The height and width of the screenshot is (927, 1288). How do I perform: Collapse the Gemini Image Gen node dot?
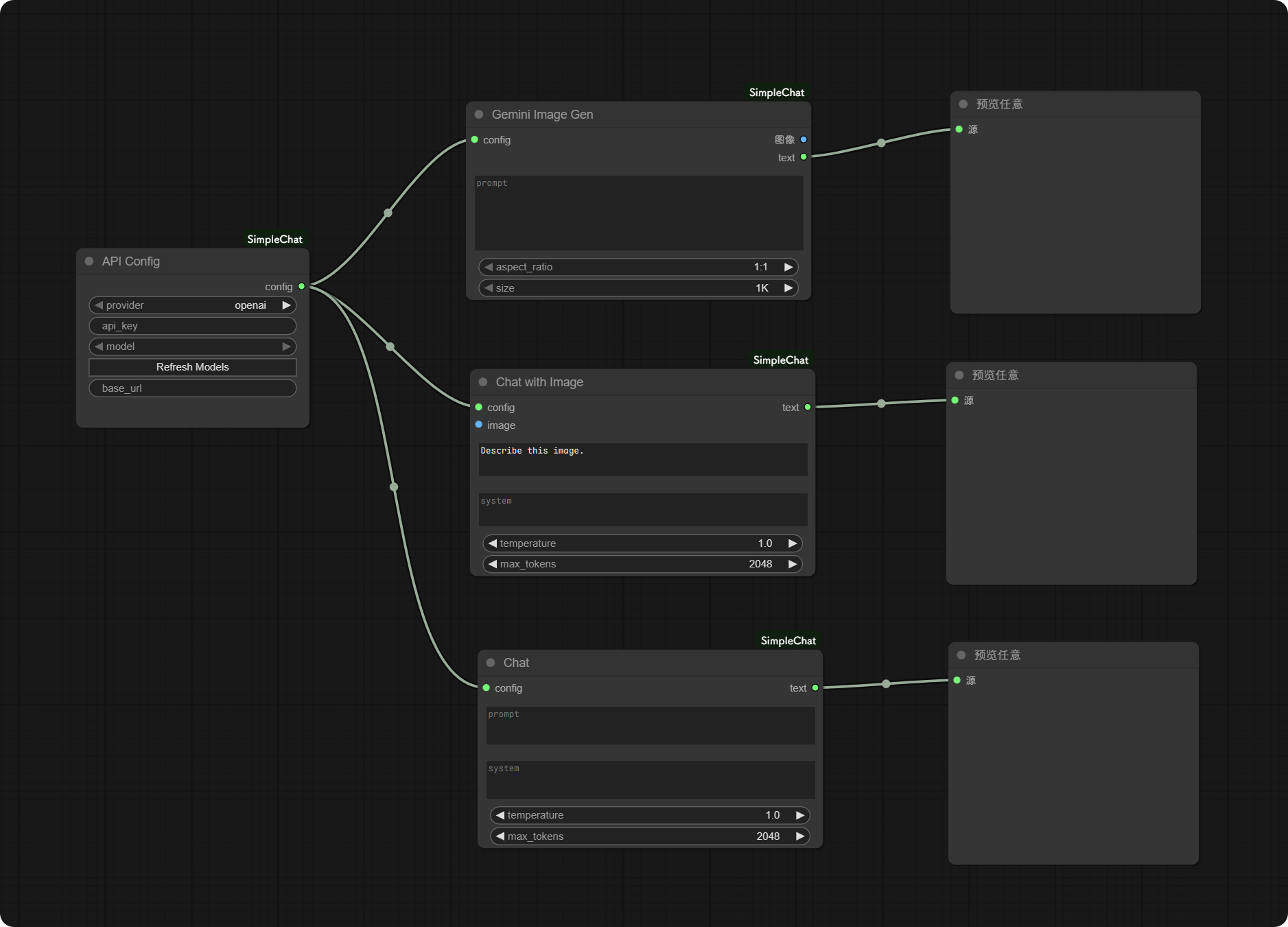click(479, 115)
